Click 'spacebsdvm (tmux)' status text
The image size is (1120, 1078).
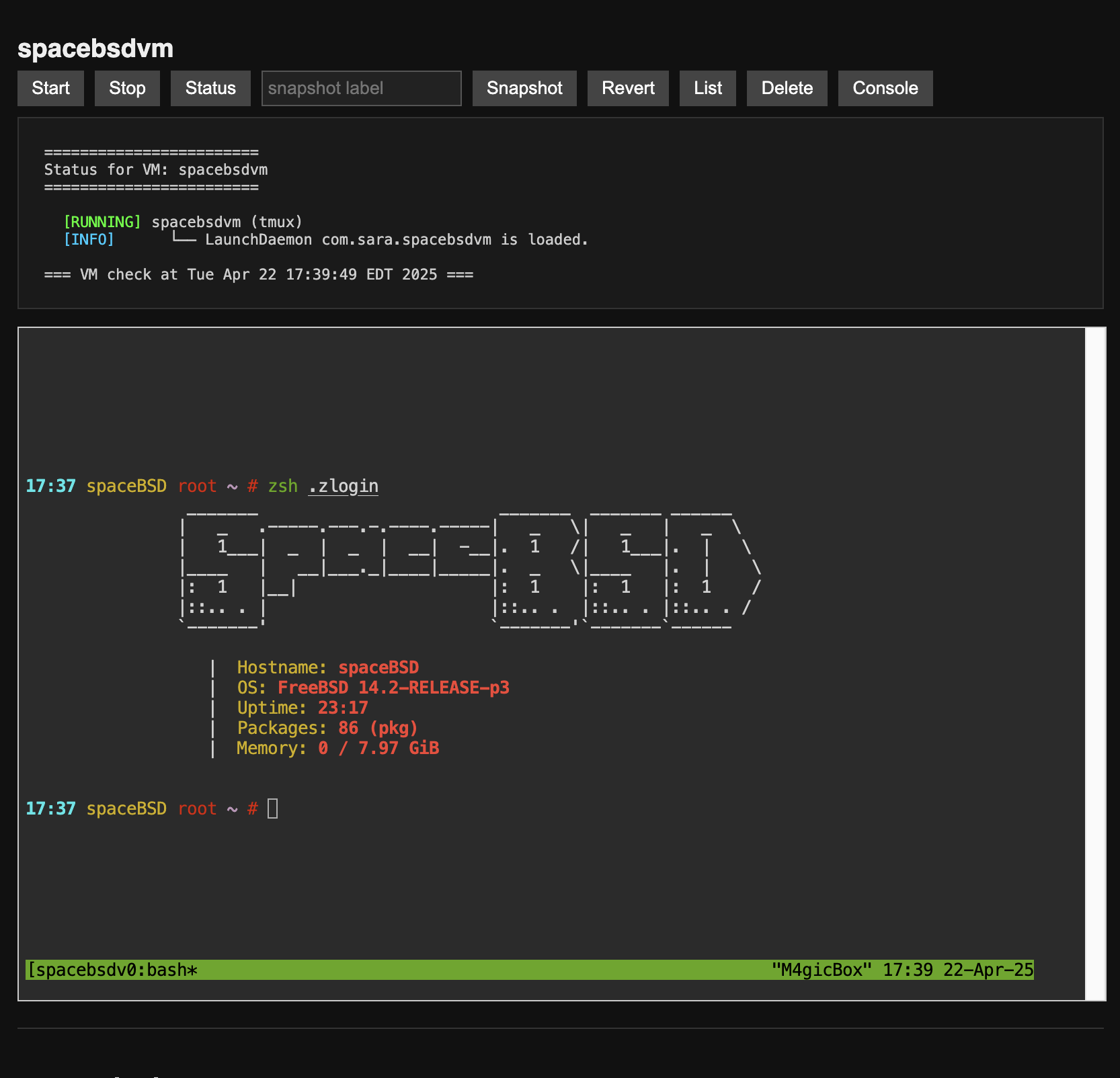227,222
